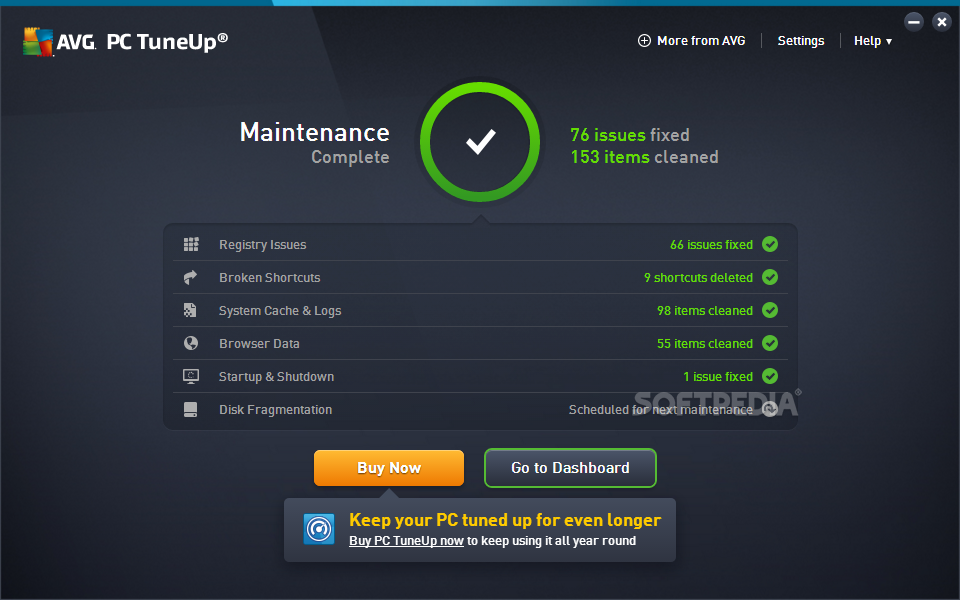Viewport: 960px width, 600px height.
Task: Click the green check next to 55 items cleaned
Action: click(x=770, y=343)
